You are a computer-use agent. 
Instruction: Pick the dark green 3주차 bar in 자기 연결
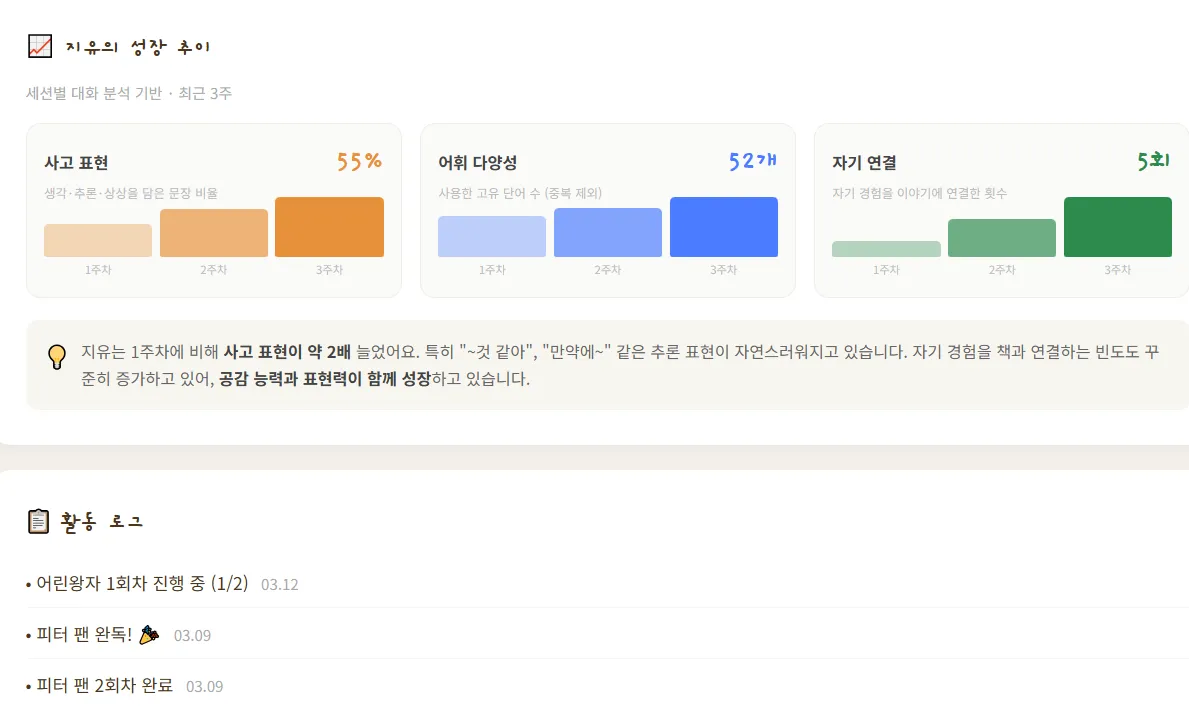coord(1117,227)
